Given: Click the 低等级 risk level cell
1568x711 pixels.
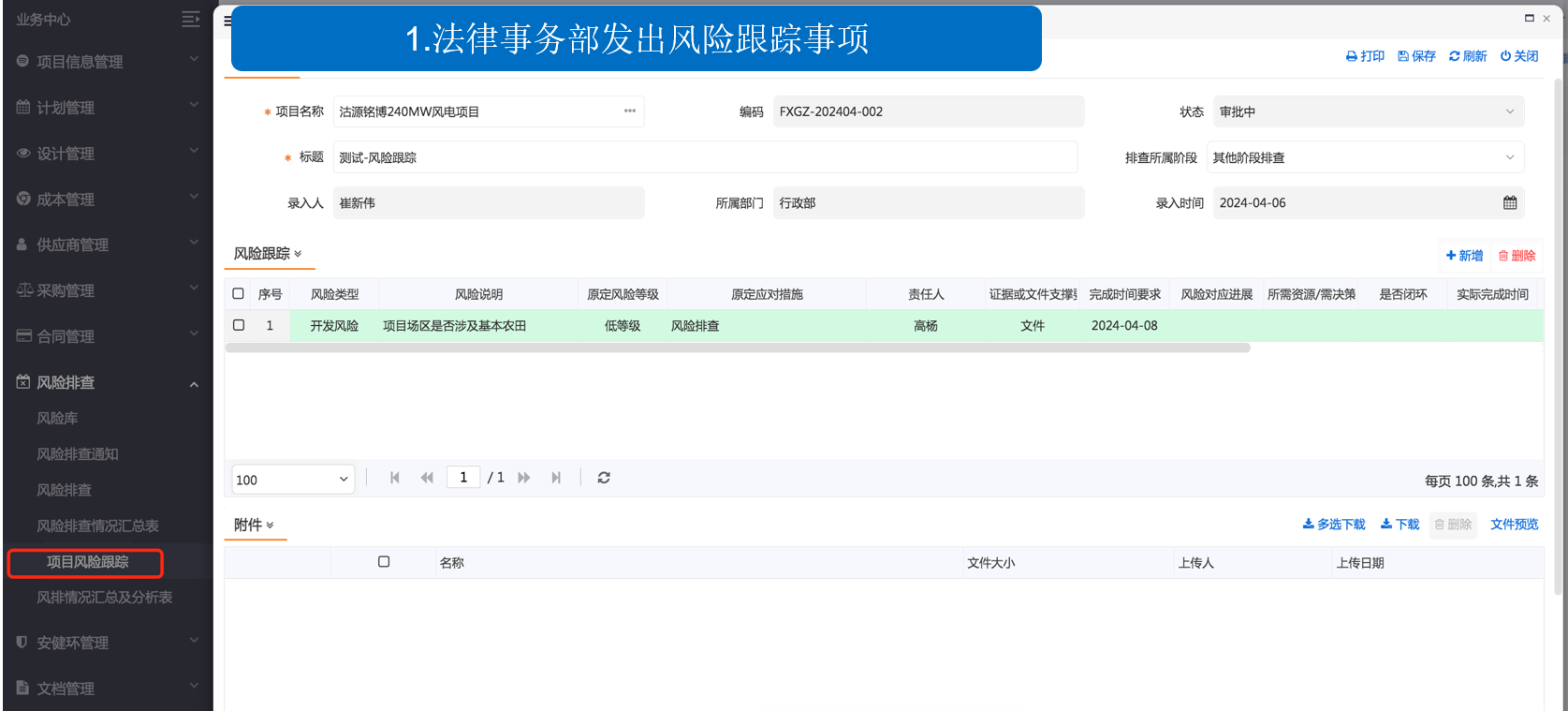Looking at the screenshot, I should pyautogui.click(x=623, y=326).
